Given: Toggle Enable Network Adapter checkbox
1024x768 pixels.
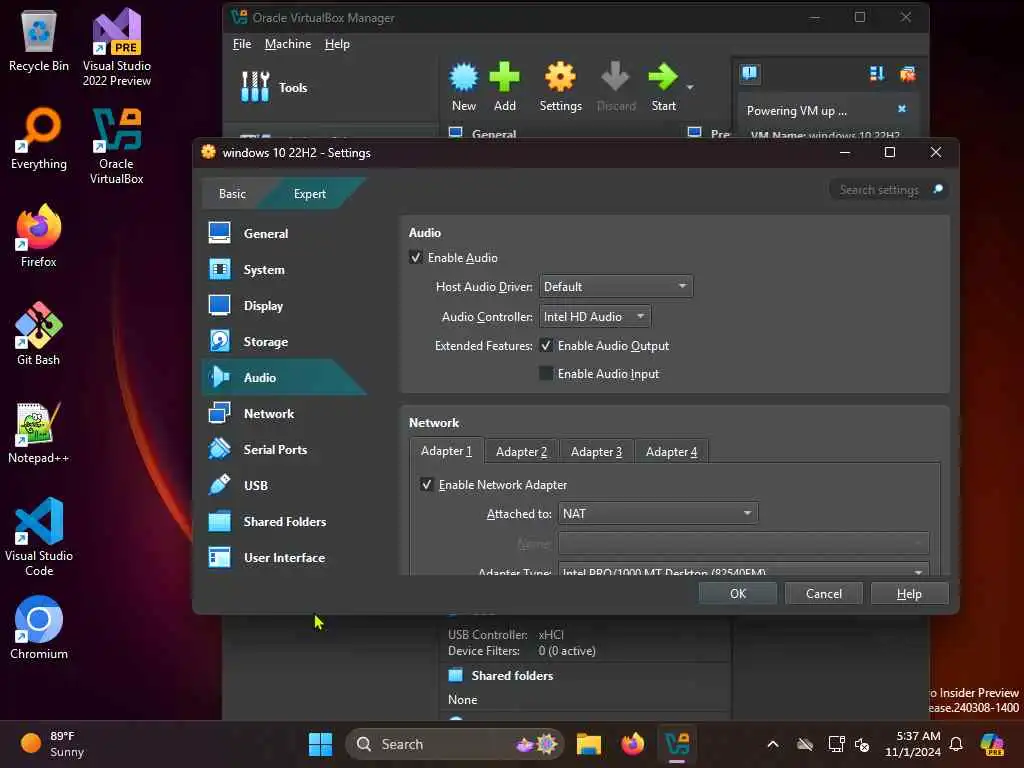Looking at the screenshot, I should click(x=426, y=485).
